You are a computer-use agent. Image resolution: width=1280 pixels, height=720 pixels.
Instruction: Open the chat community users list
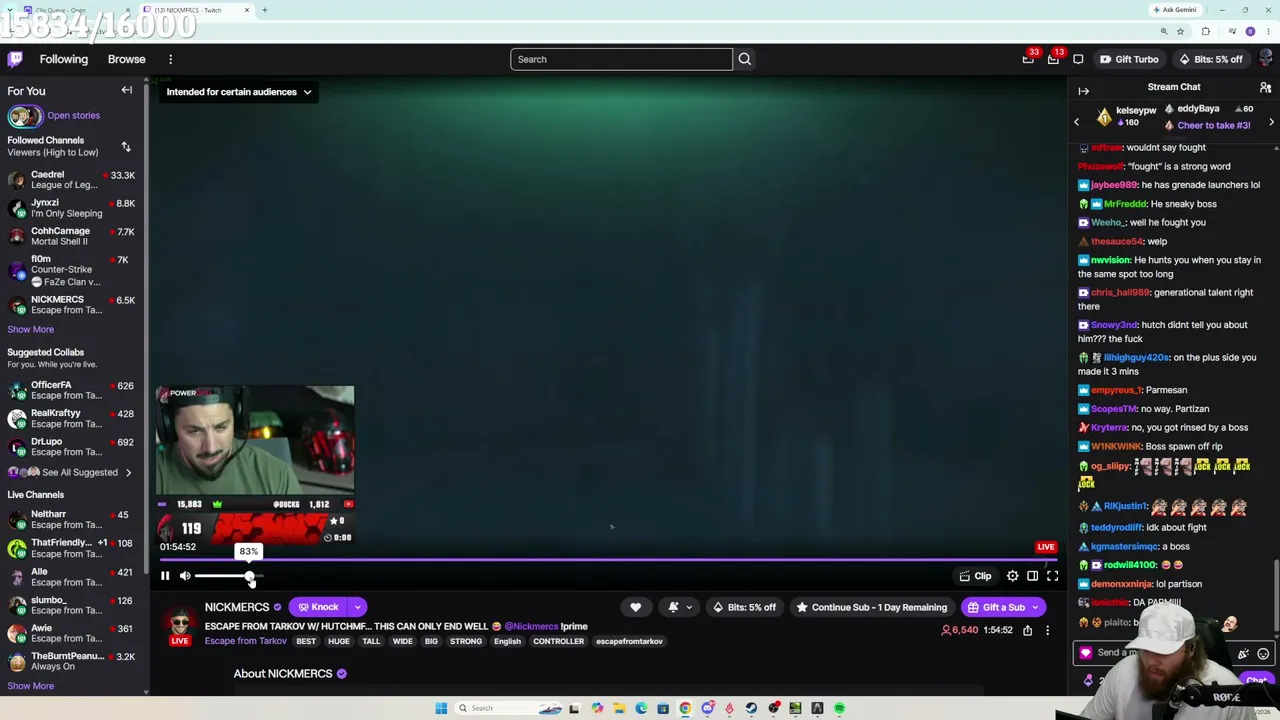click(1265, 88)
